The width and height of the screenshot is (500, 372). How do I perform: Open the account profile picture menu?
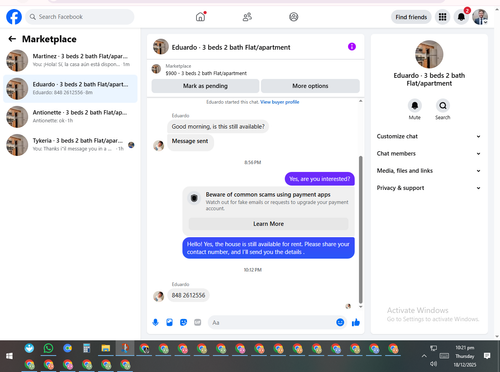pos(480,17)
